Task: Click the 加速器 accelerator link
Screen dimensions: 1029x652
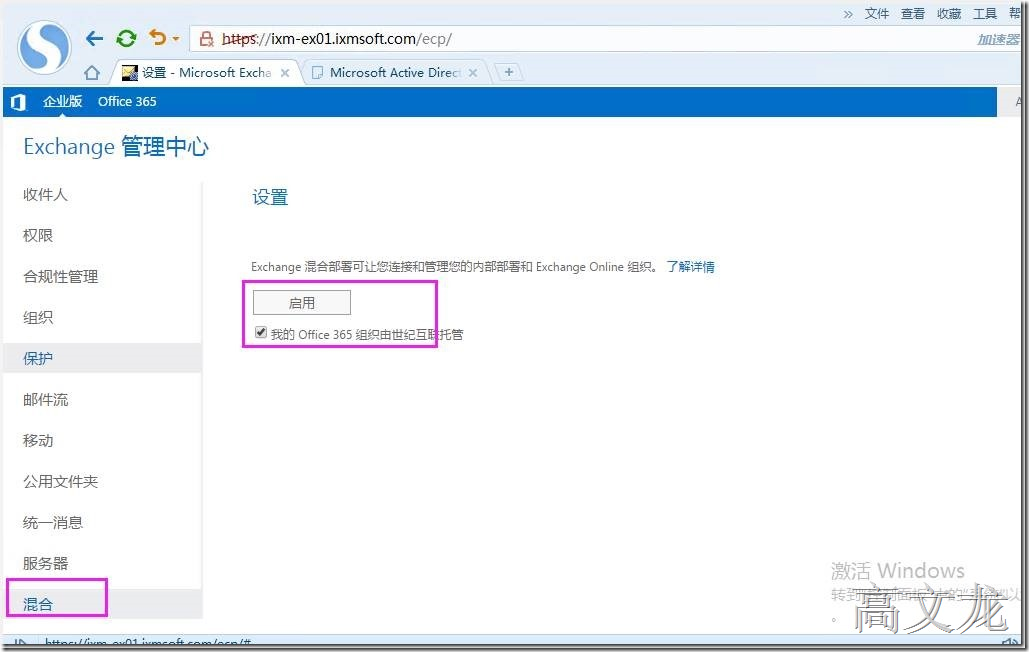Action: coord(998,39)
